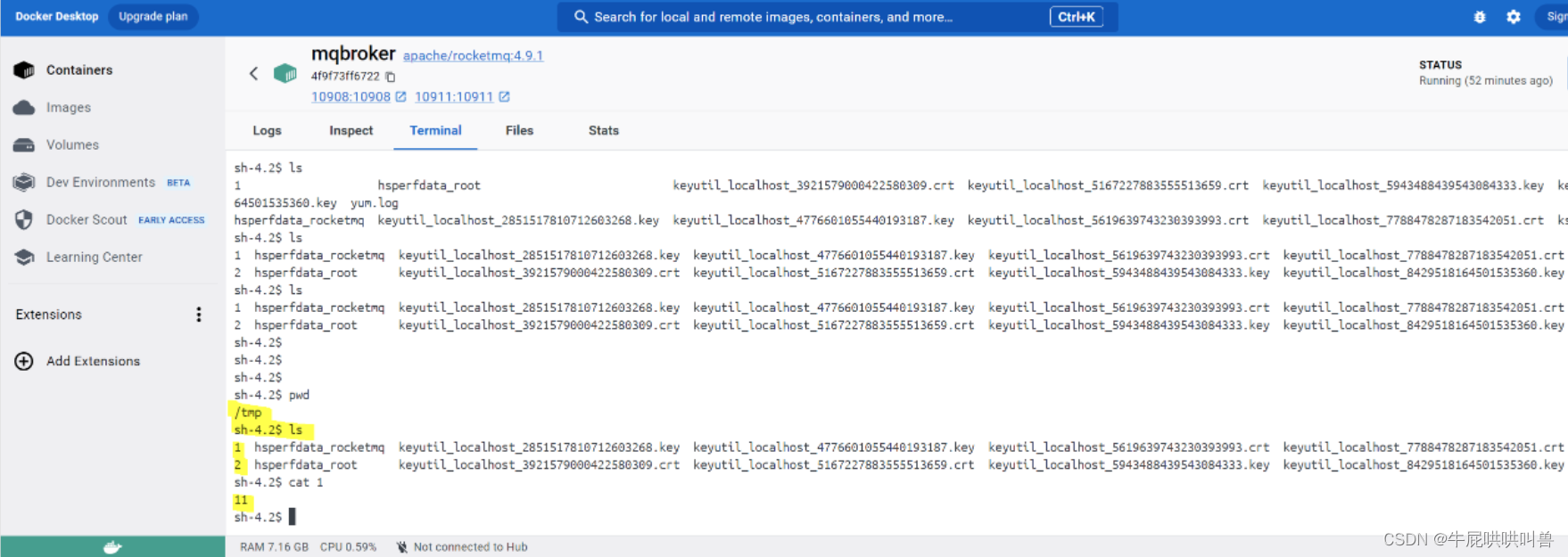Open the Volumes drive icon
The image size is (1568, 557).
click(24, 144)
